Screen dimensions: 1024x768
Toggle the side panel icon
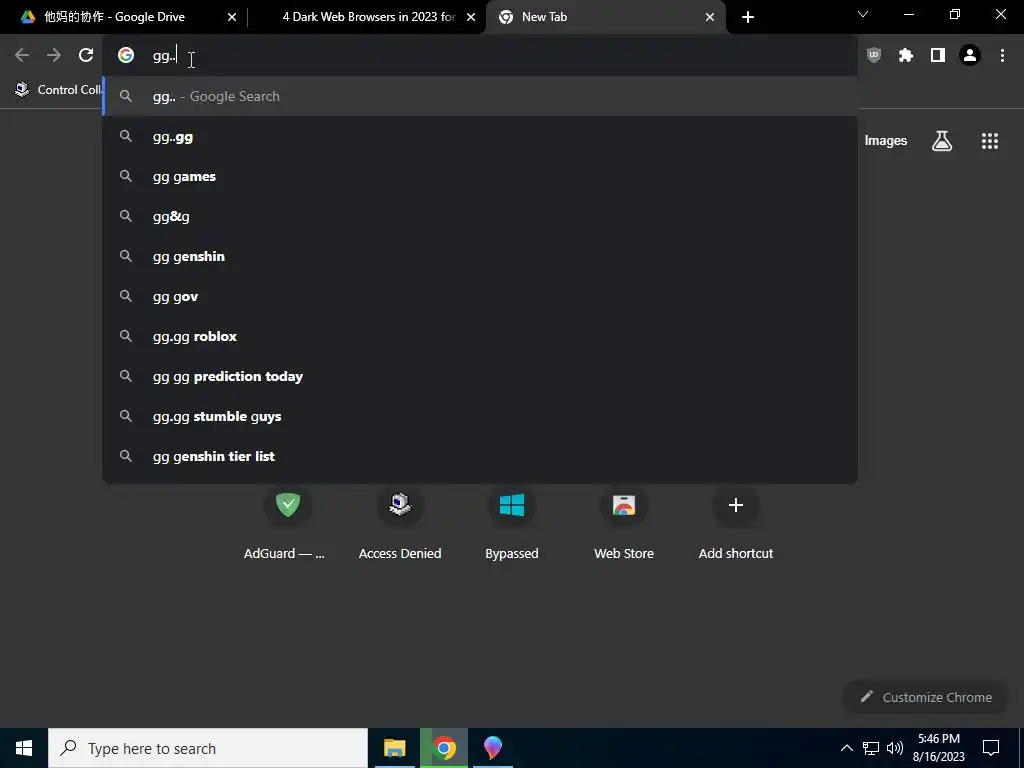point(938,56)
